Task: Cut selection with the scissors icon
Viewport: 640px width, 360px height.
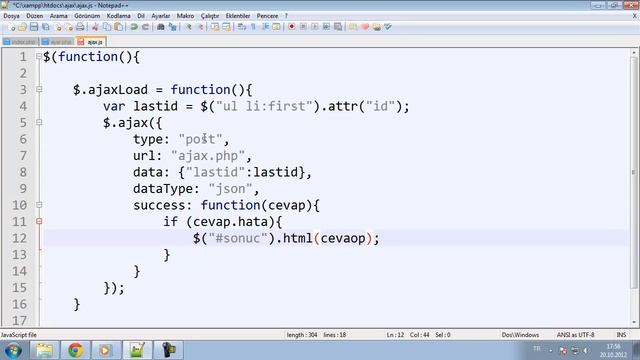Action: 95,27
